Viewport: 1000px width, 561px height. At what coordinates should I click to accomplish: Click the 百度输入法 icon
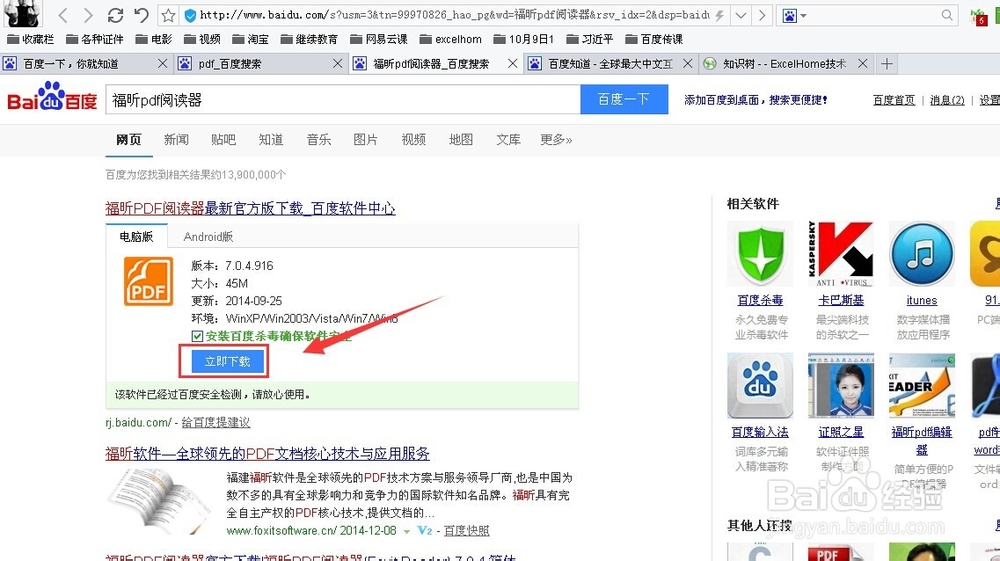pyautogui.click(x=760, y=386)
